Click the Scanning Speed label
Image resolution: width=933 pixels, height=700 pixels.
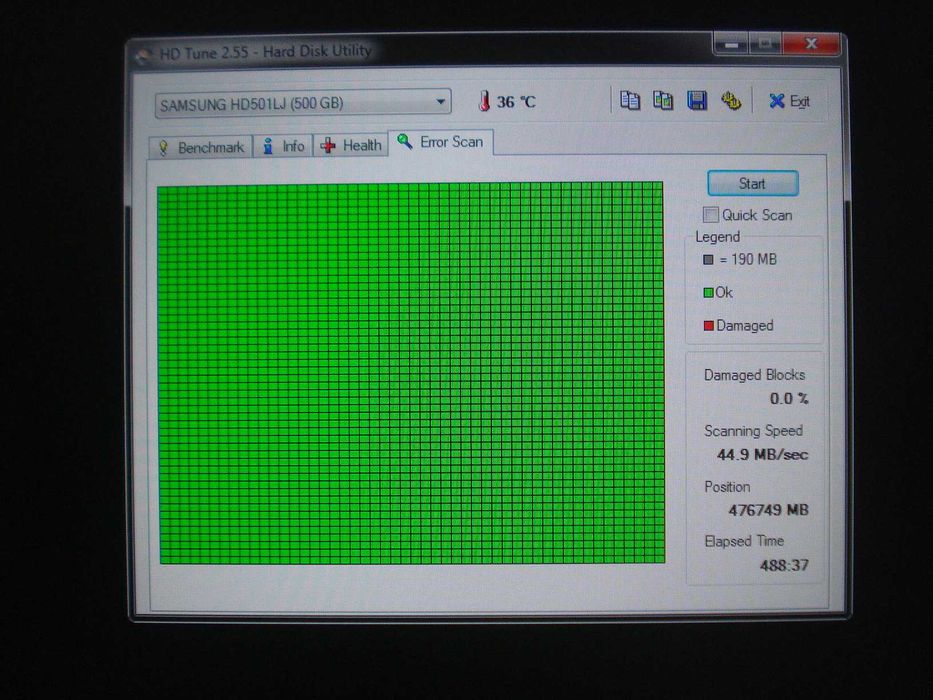click(753, 431)
